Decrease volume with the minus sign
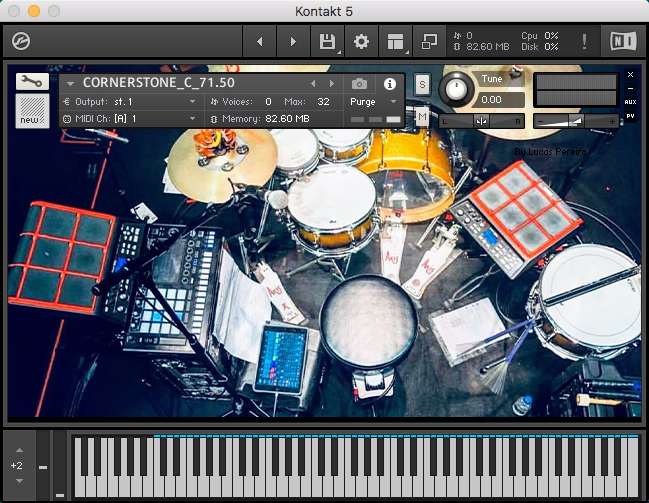 [540, 122]
